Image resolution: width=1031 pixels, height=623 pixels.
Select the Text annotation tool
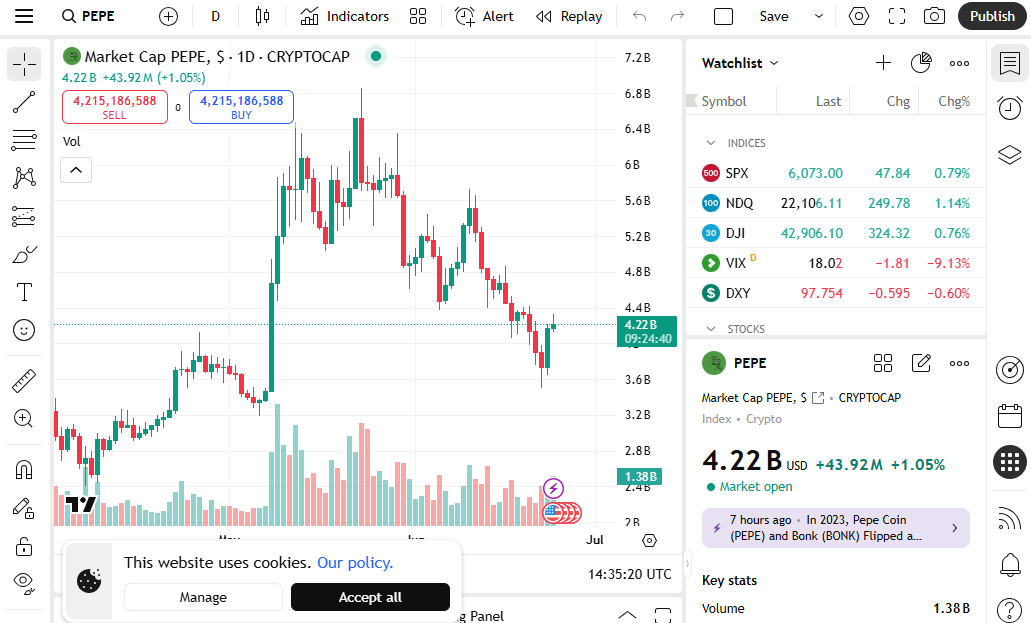click(24, 291)
